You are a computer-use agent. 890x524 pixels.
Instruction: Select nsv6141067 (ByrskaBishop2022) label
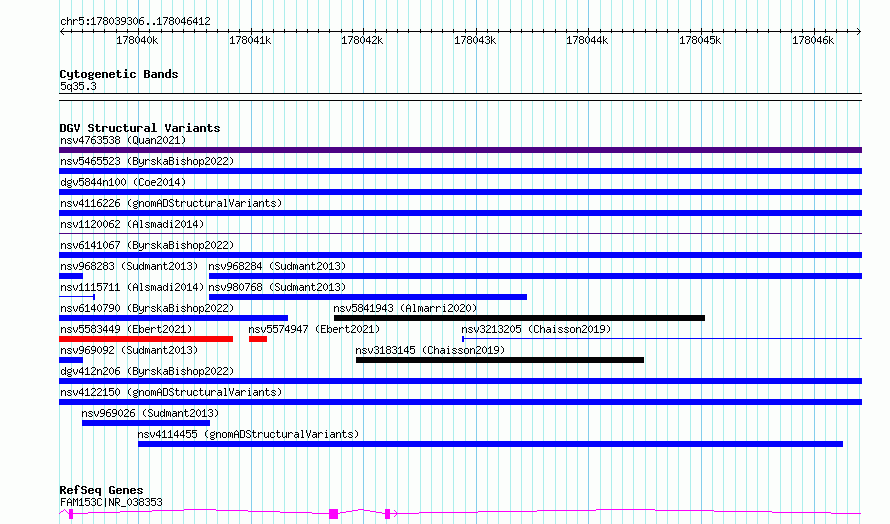coord(147,245)
